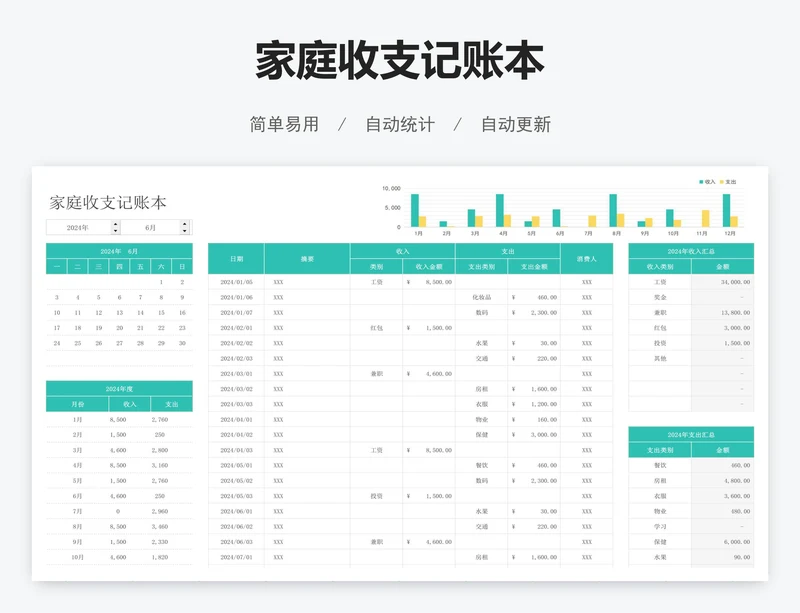Screen dimensions: 800x613
Task: Click the 2024年 6月 calendar title header
Action: (119, 251)
